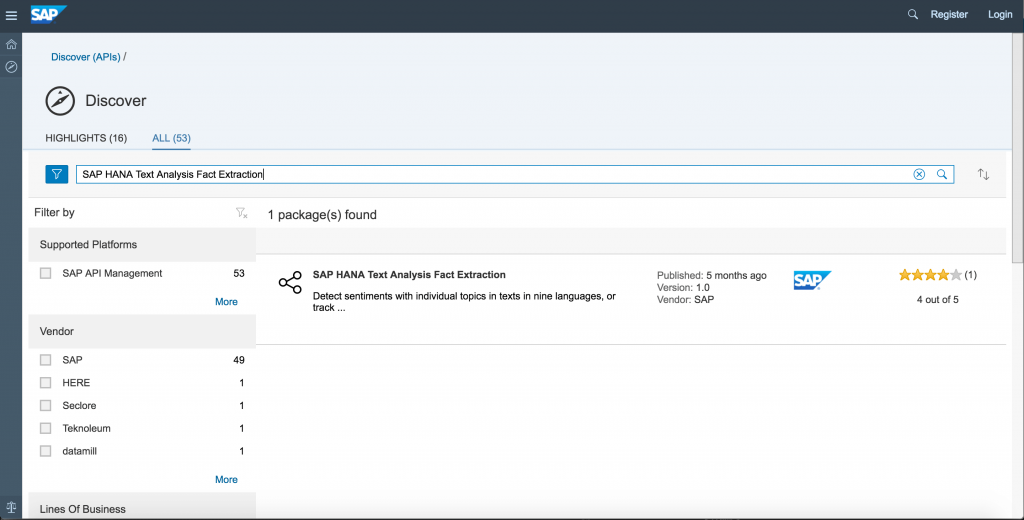Check the SAP vendor checkbox
The image size is (1024, 520).
click(x=46, y=360)
